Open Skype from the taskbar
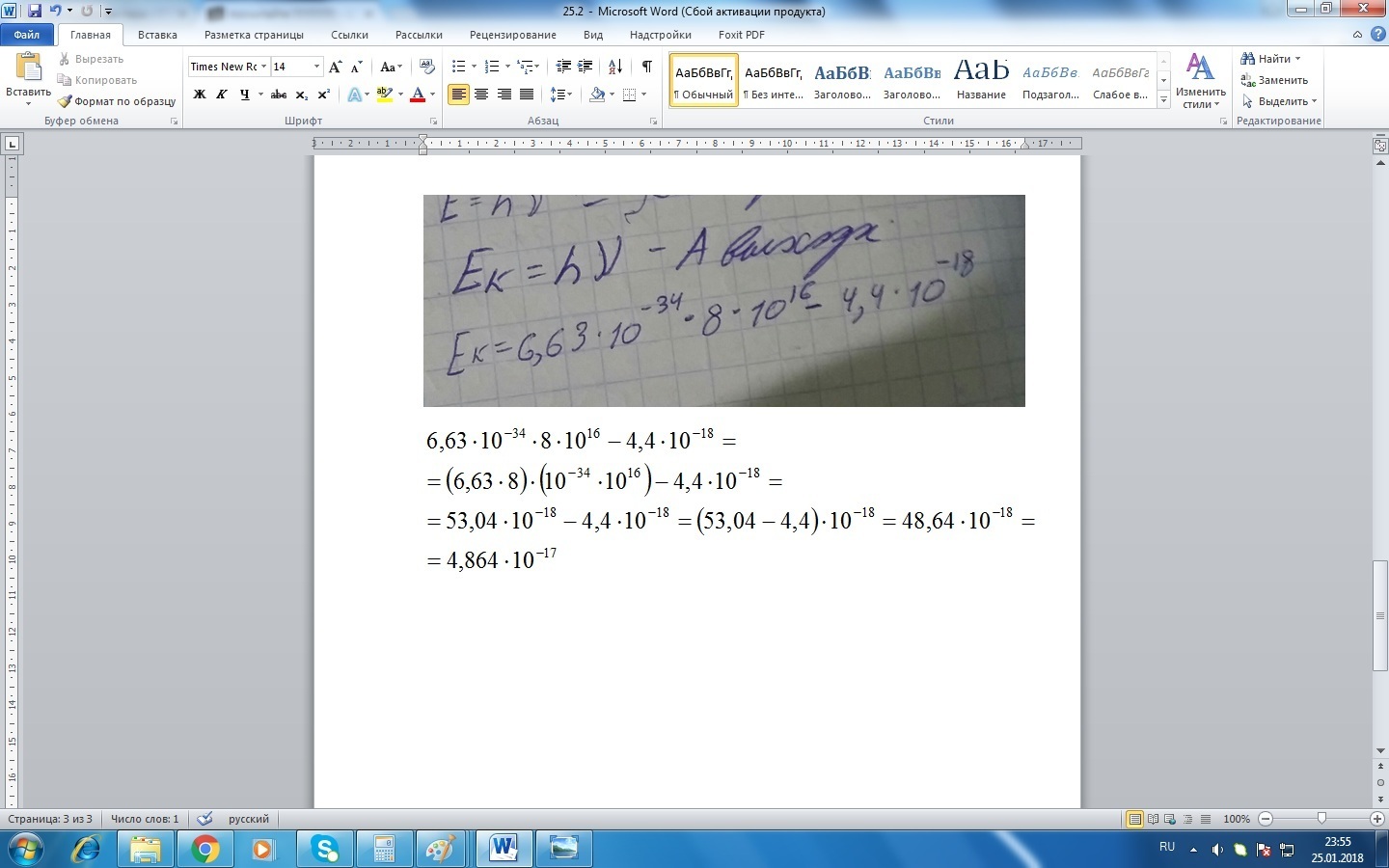The width and height of the screenshot is (1389, 868). (325, 849)
